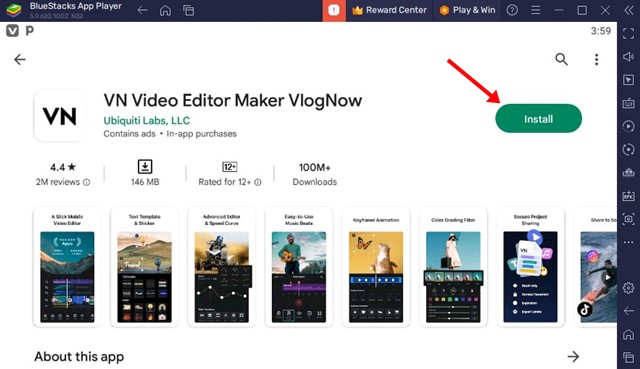
Task: Open 'Text Template & Sticker' screenshot
Action: coord(144,267)
